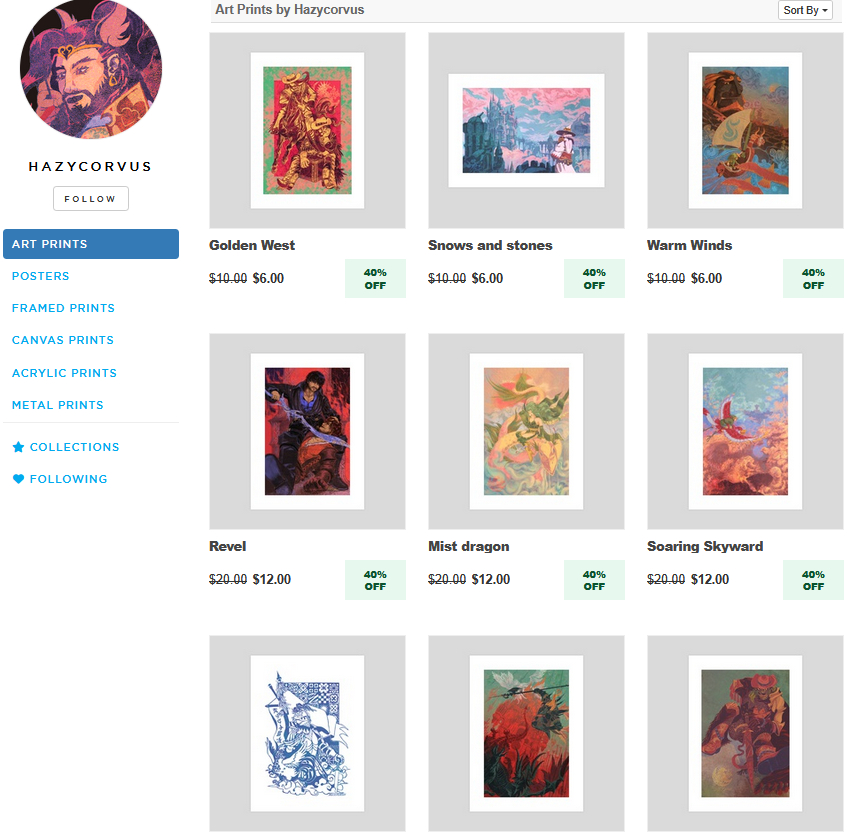
Task: Open the Collections link
Action: tap(75, 447)
